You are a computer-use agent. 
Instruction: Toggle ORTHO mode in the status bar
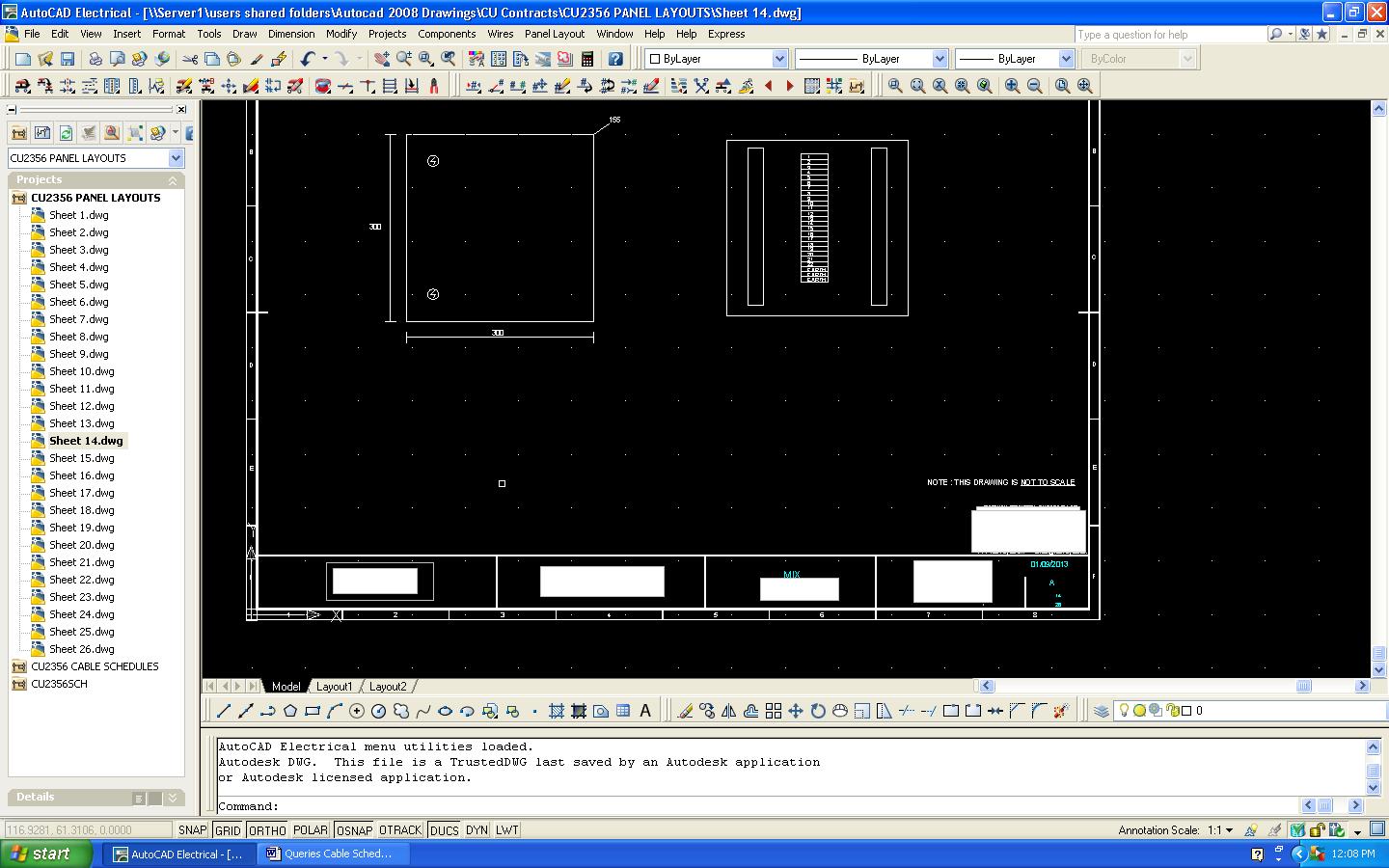[x=266, y=830]
